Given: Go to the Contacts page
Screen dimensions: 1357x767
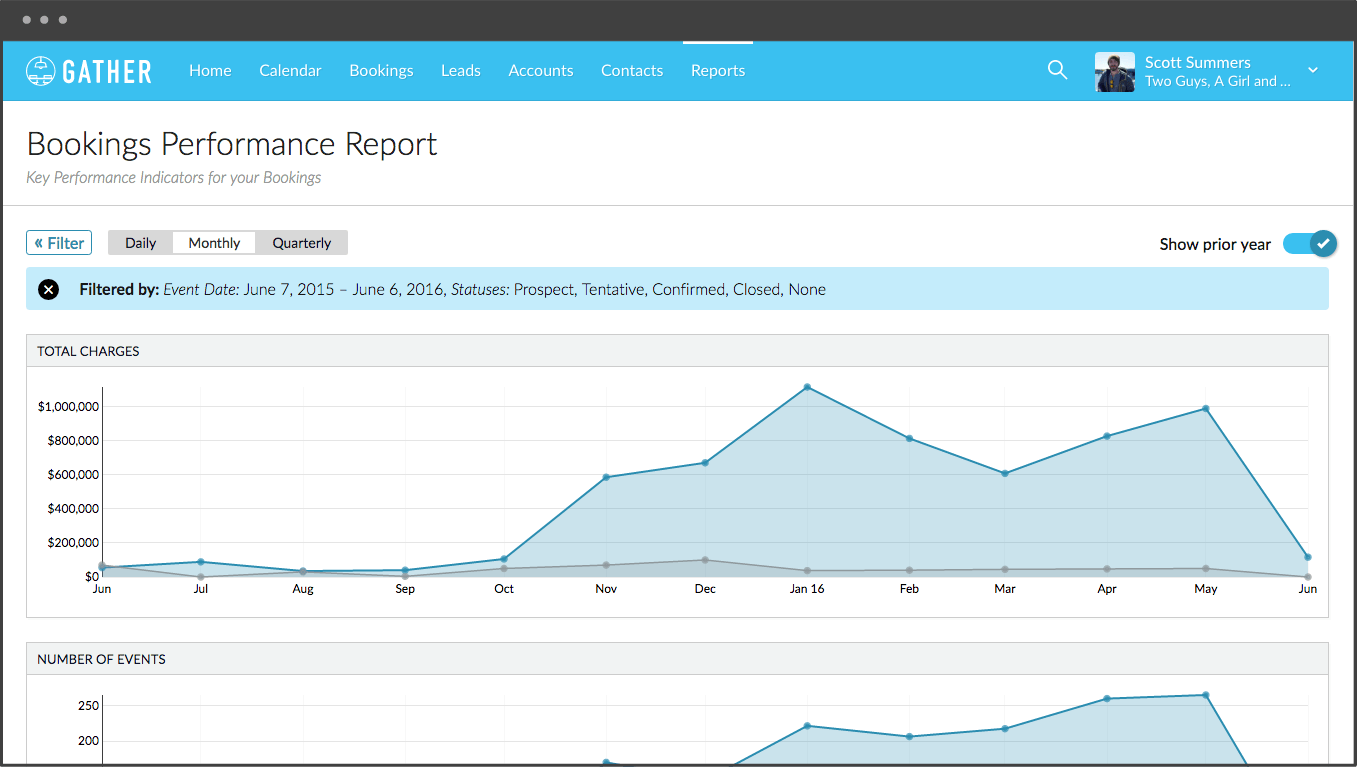Looking at the screenshot, I should 632,71.
